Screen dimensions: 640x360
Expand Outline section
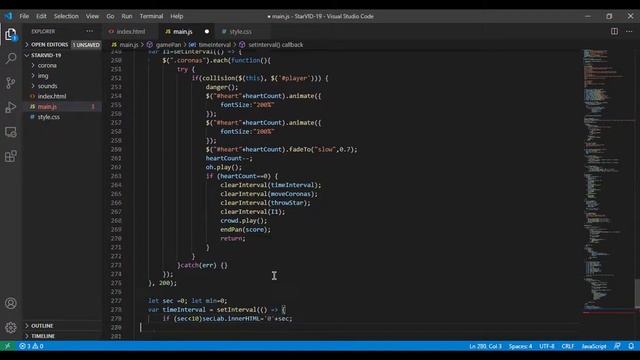(x=42, y=326)
